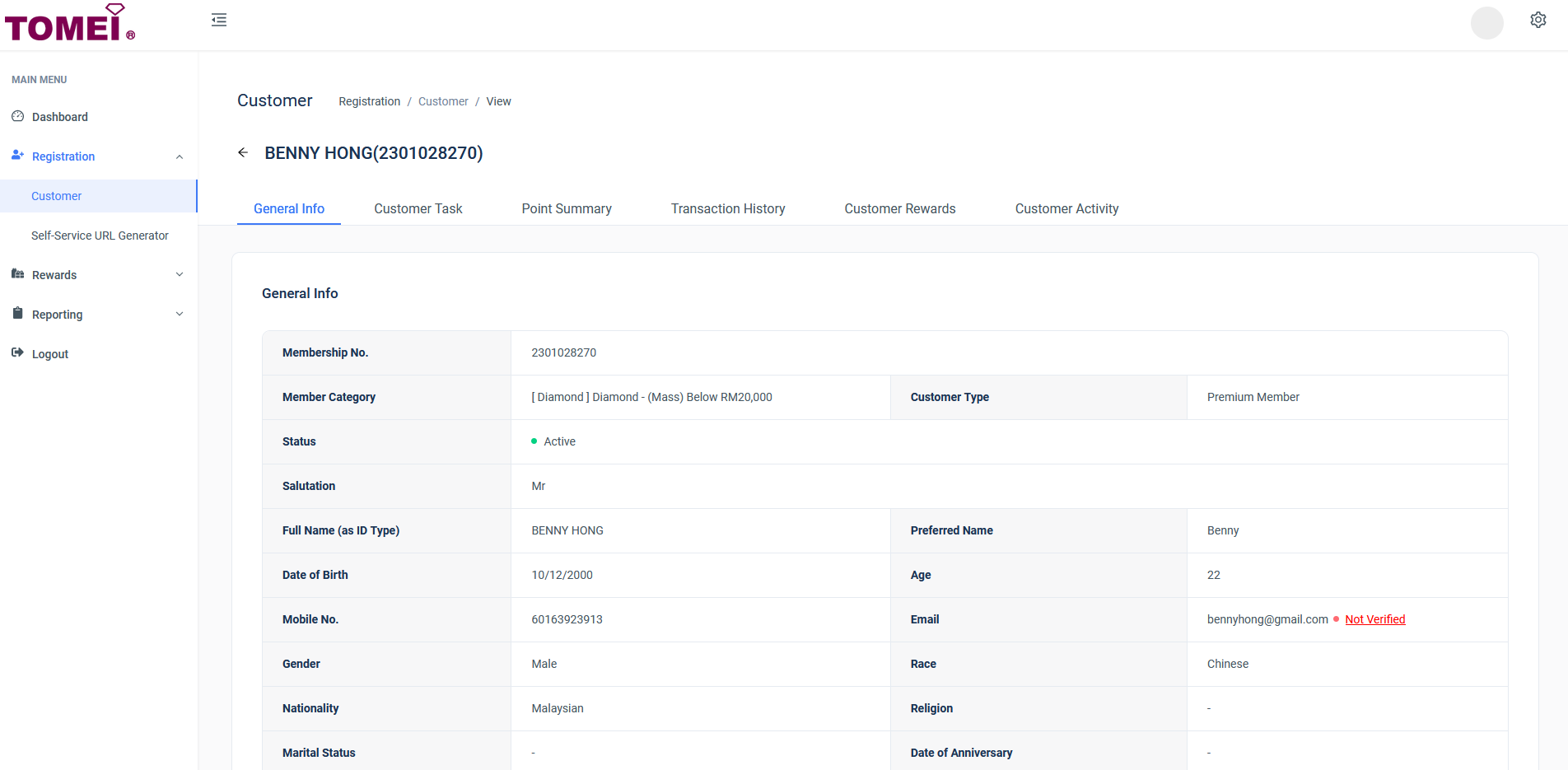Image resolution: width=1568 pixels, height=770 pixels.
Task: Click the Customer breadcrumb link
Action: pos(443,101)
